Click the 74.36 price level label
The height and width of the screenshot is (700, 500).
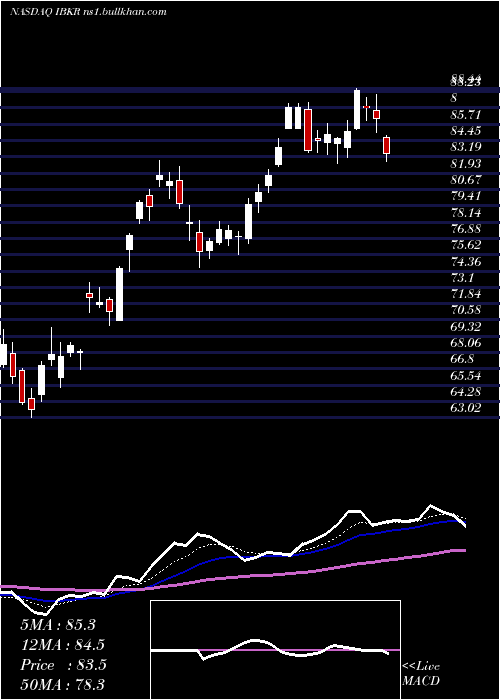point(466,262)
